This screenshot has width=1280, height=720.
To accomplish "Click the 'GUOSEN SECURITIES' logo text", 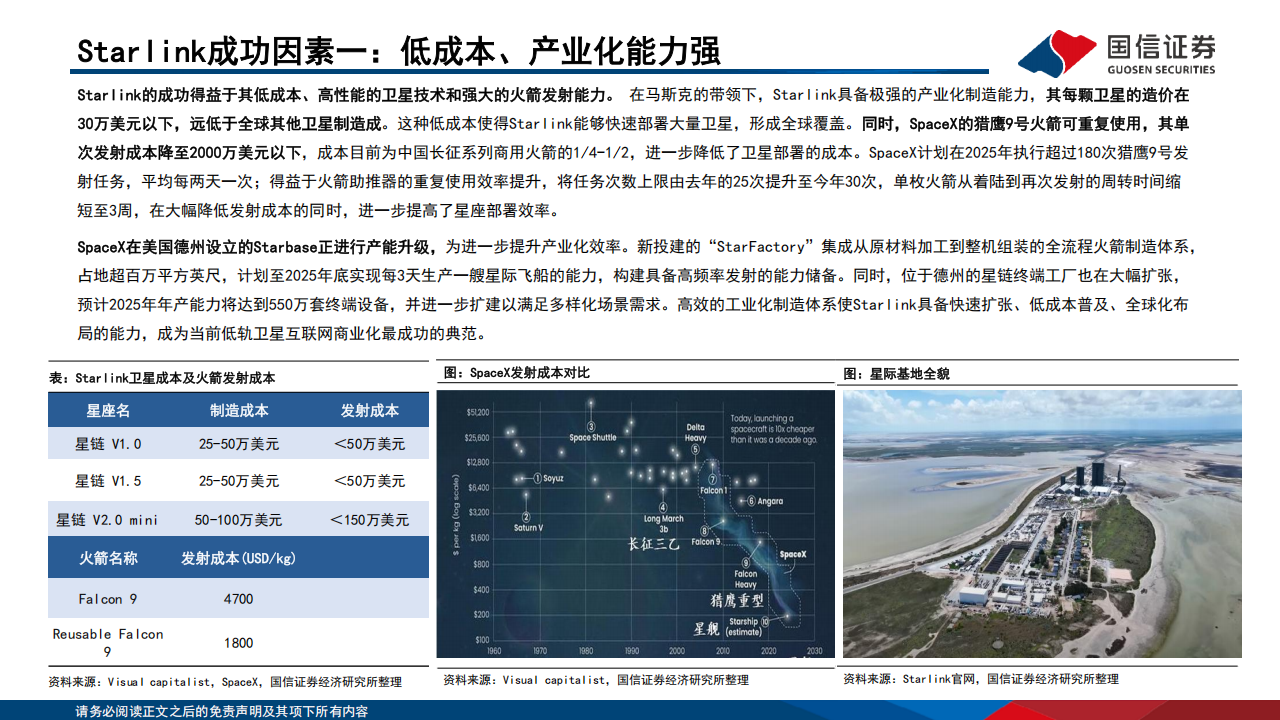I will [x=1161, y=70].
